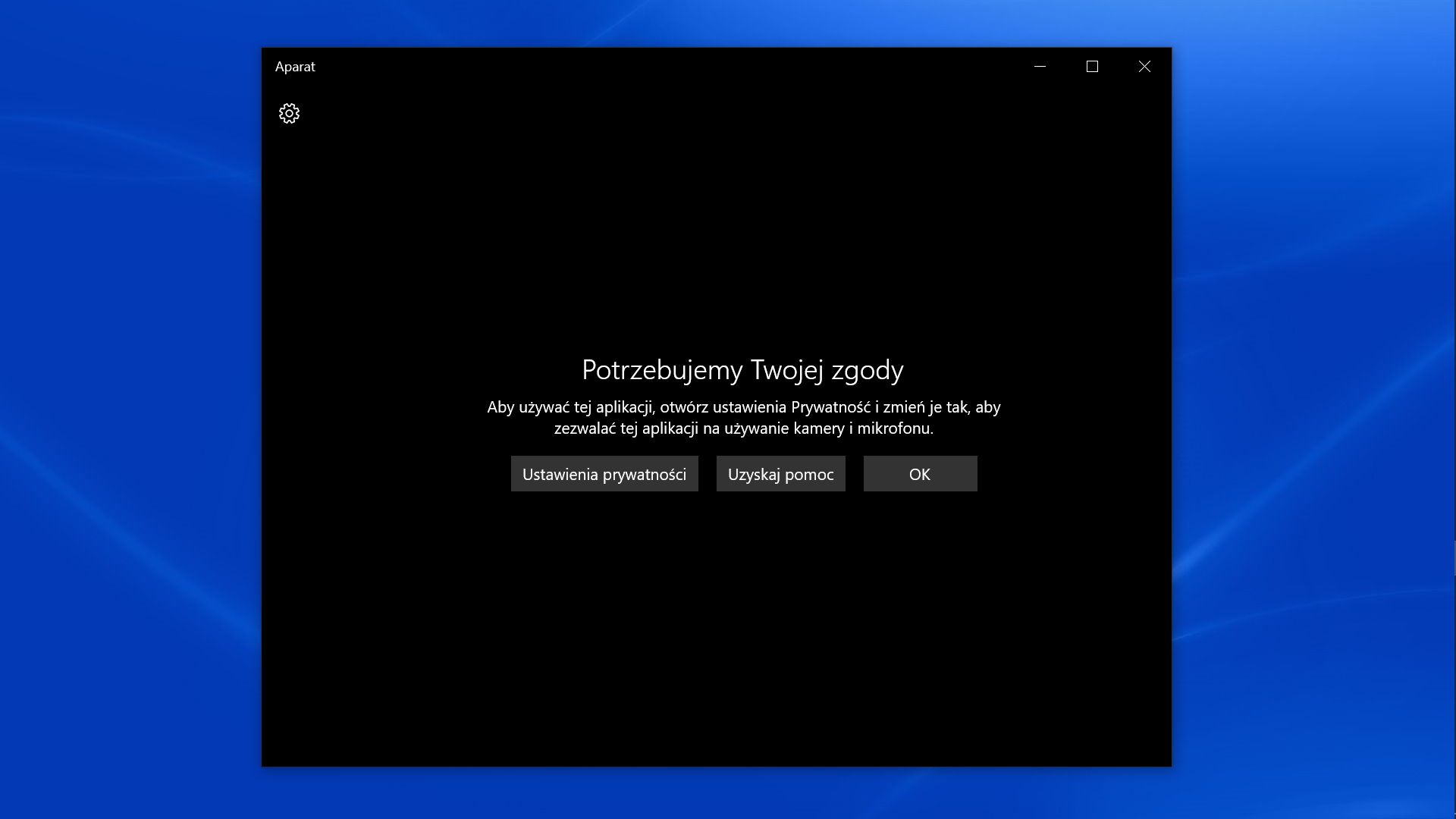Click the first line of consent message
Viewport: 1456px width, 819px height.
[743, 407]
